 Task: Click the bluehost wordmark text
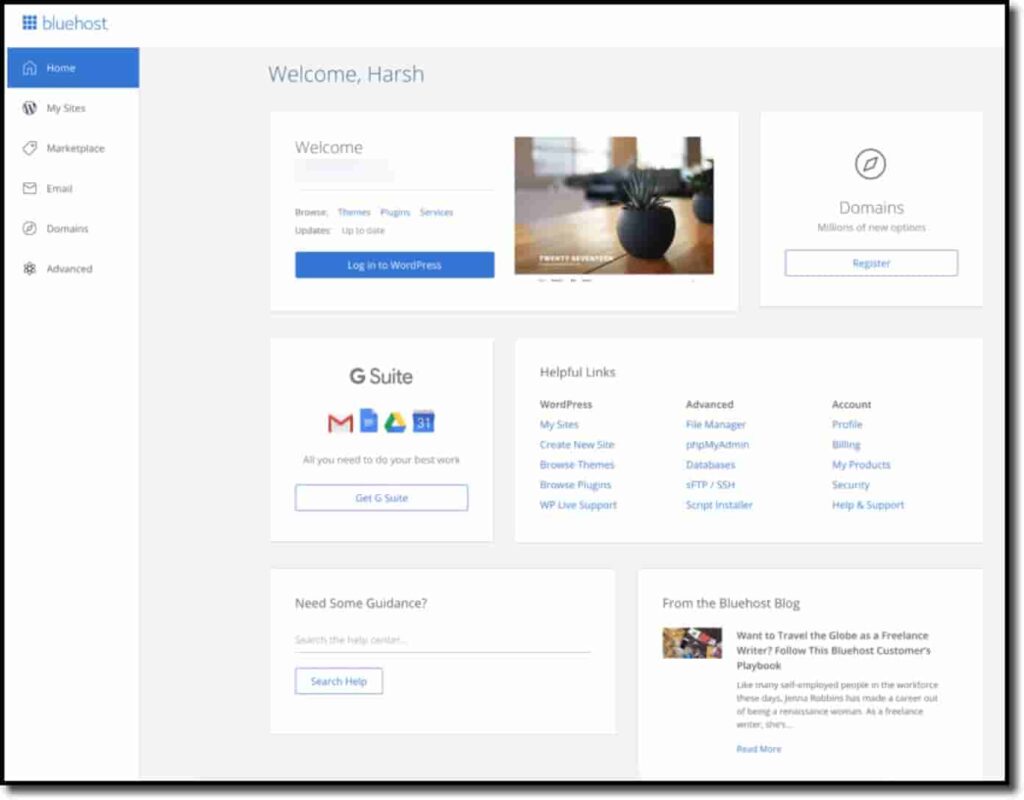[x=75, y=24]
